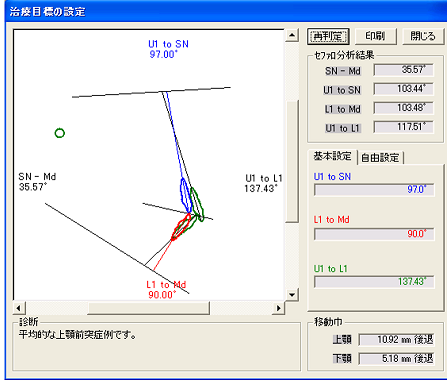447x381 pixels.
Task: Click the 下顎 movement value field
Action: tap(397, 359)
